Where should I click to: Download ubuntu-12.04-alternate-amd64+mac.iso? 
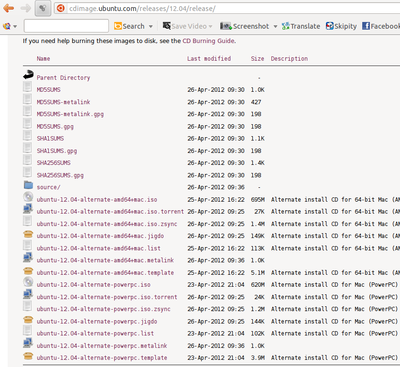click(97, 200)
